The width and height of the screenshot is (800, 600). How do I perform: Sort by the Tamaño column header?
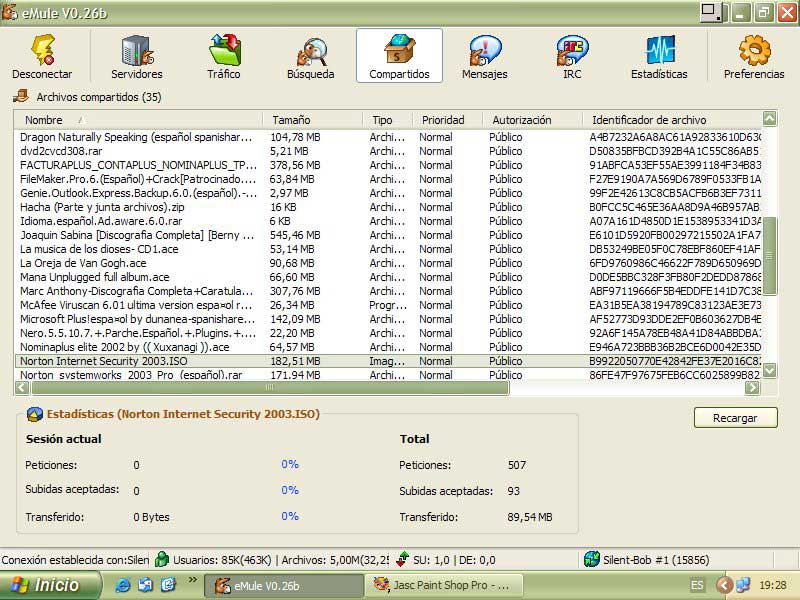[312, 120]
